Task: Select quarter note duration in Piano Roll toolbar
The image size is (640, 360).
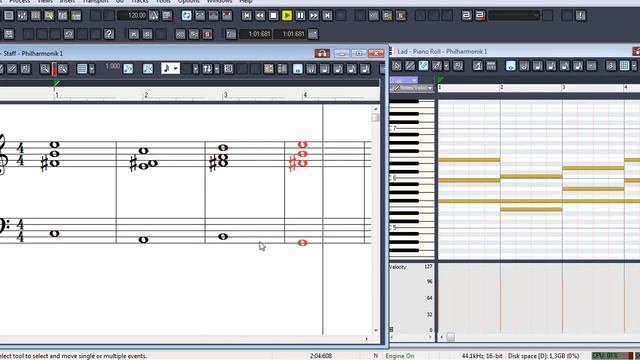Action: click(x=538, y=66)
